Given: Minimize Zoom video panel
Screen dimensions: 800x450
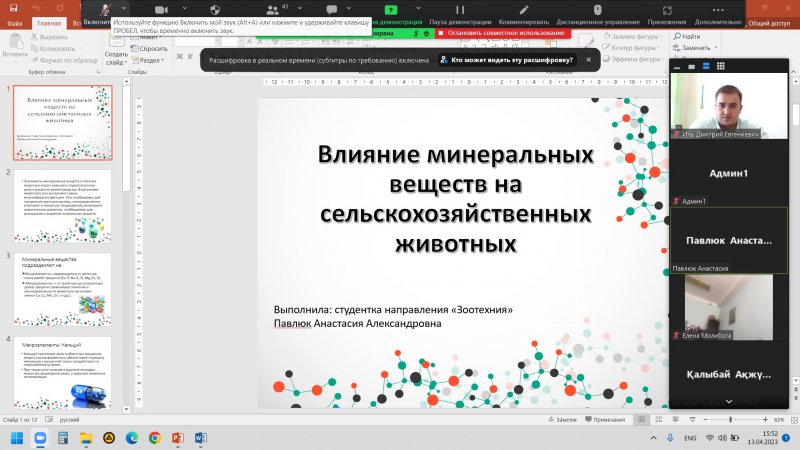Looking at the screenshot, I should (677, 66).
